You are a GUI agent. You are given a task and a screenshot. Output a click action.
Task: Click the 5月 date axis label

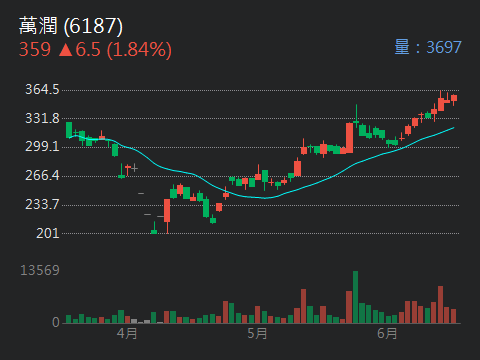(257, 333)
